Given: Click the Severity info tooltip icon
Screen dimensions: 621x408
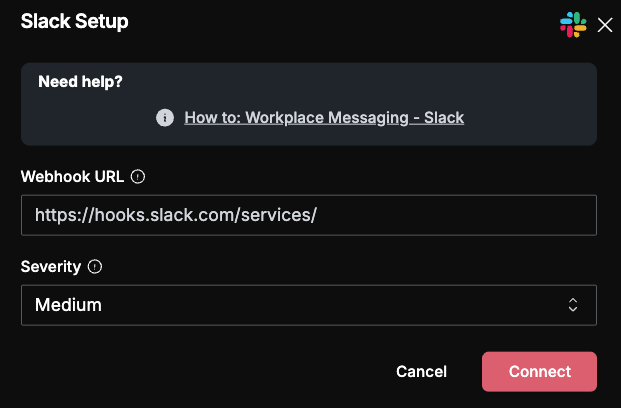Looking at the screenshot, I should point(95,266).
